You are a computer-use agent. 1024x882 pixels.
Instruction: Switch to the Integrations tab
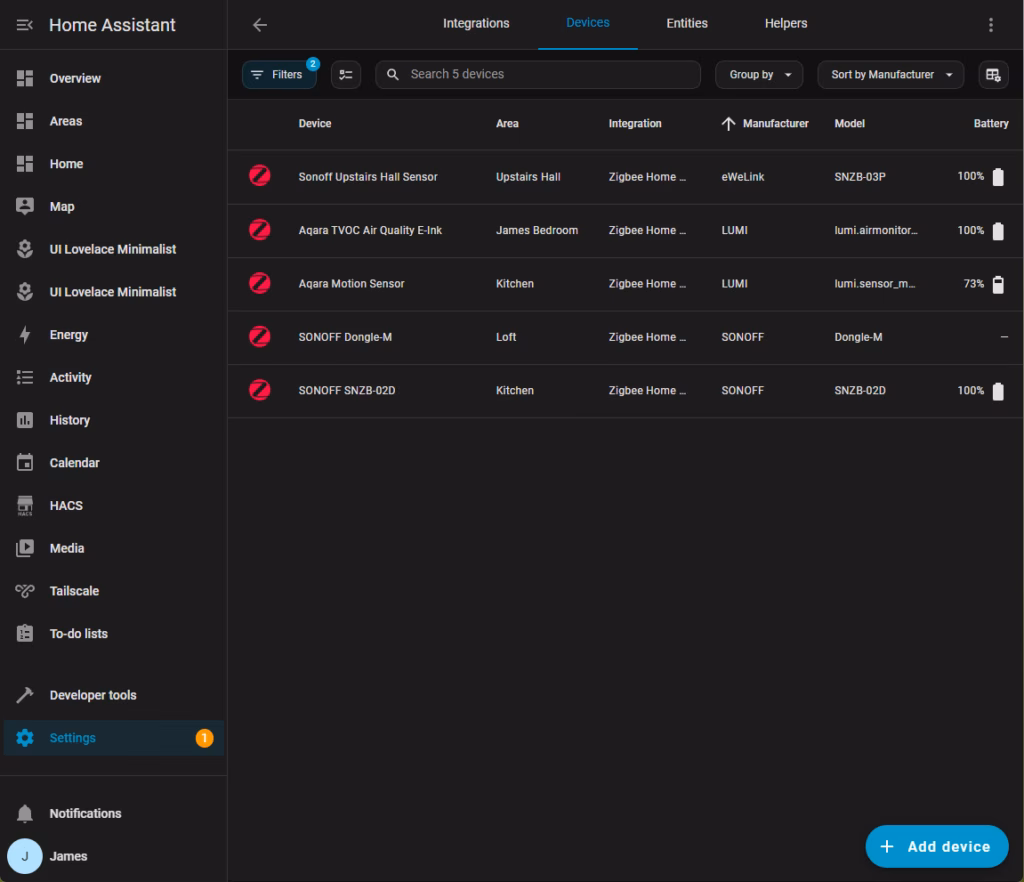[x=476, y=24]
